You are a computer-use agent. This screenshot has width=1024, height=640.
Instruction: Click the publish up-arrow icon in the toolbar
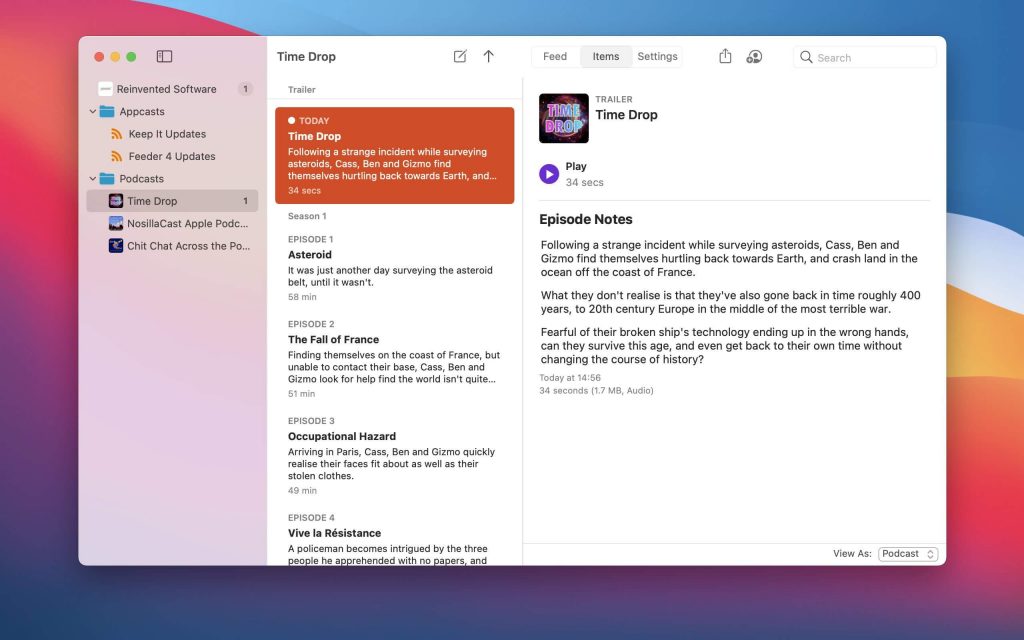[x=489, y=57]
